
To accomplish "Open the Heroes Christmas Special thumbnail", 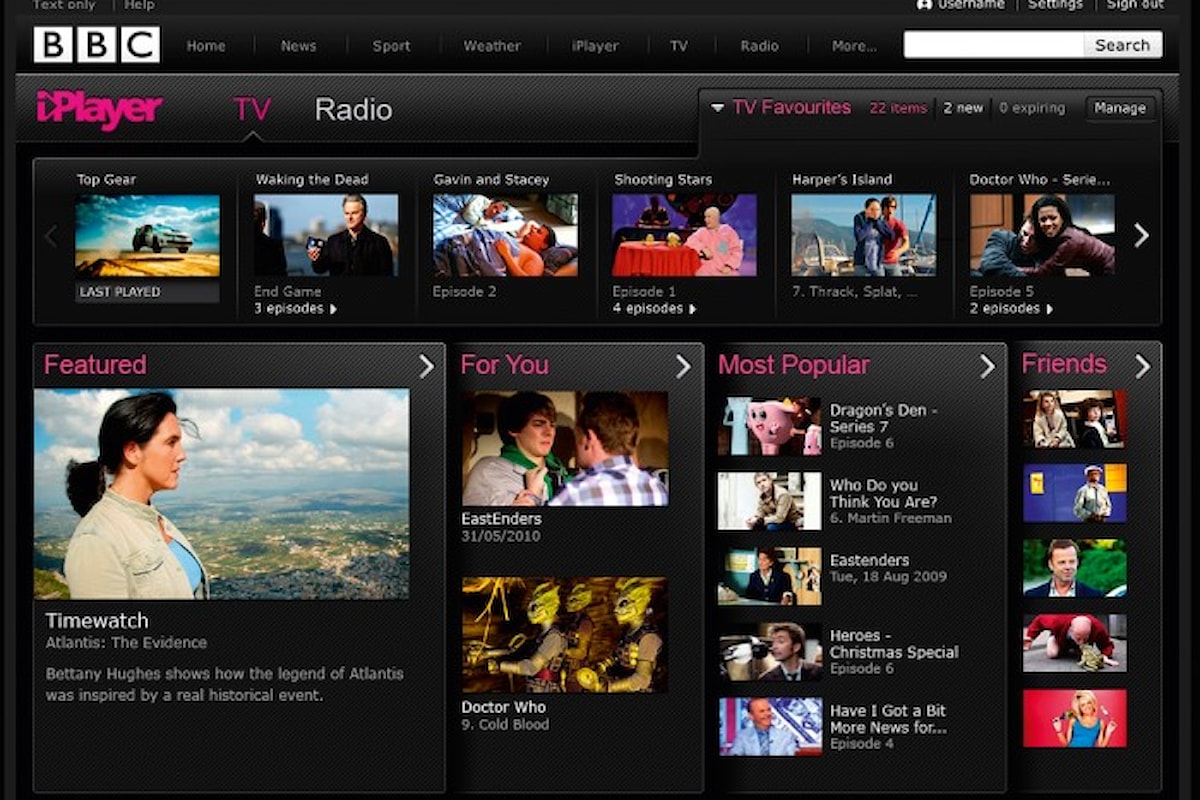I will pyautogui.click(x=769, y=651).
